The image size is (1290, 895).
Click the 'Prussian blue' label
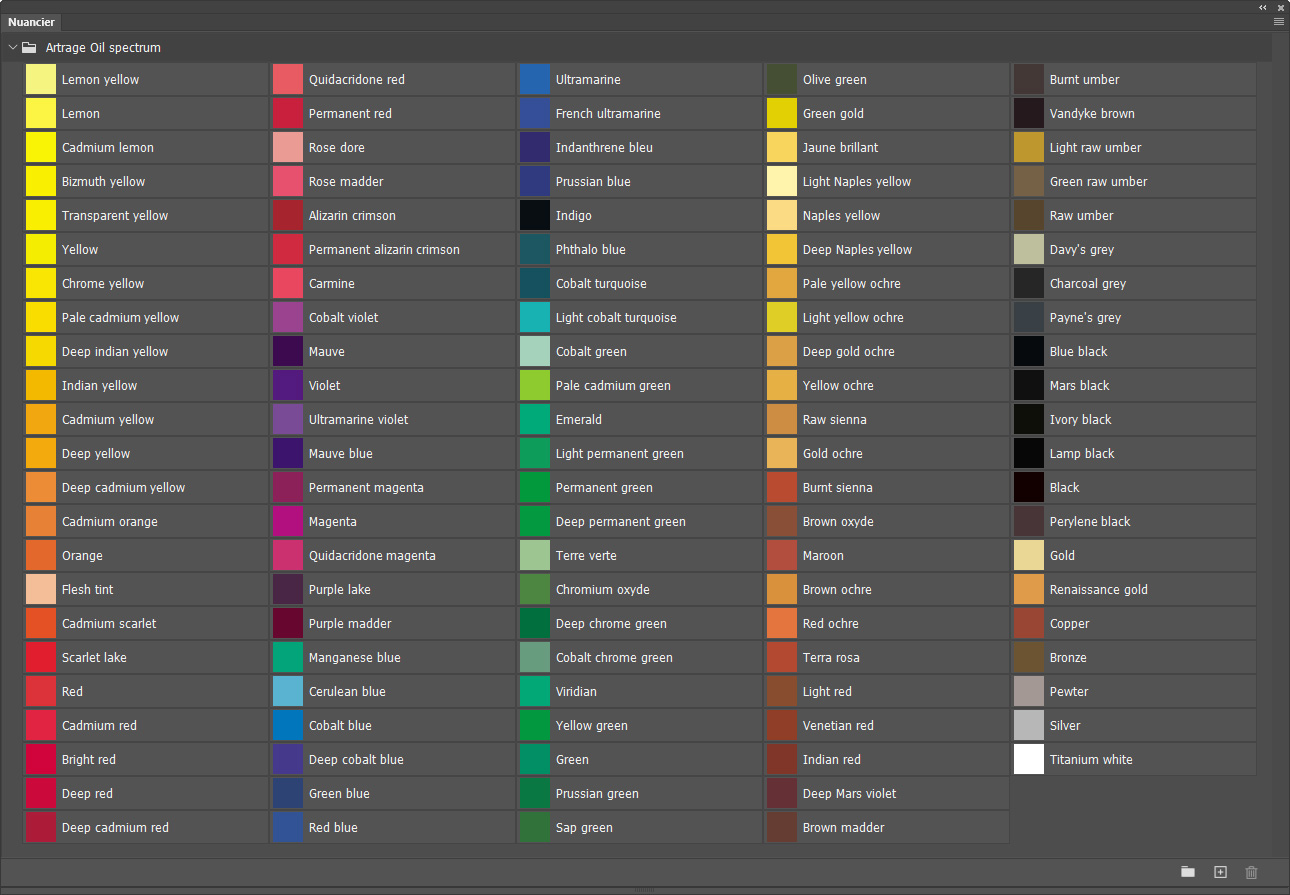(x=593, y=182)
